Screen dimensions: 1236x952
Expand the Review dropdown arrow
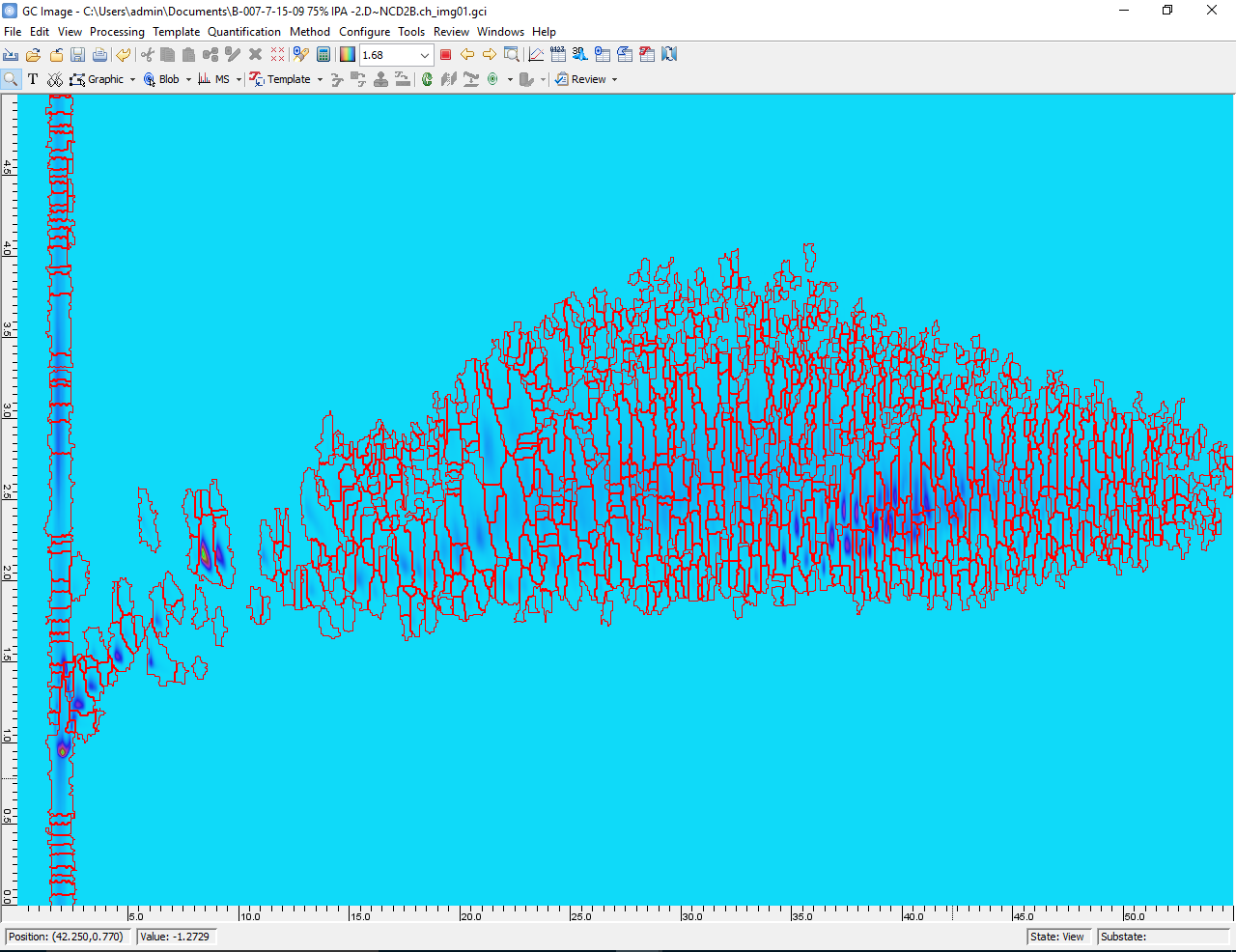(614, 80)
